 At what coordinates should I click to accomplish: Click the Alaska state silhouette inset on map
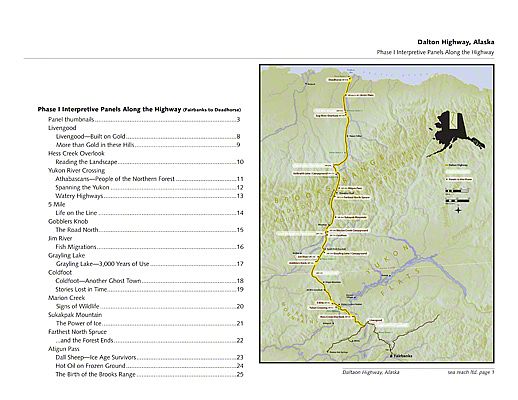(x=455, y=134)
